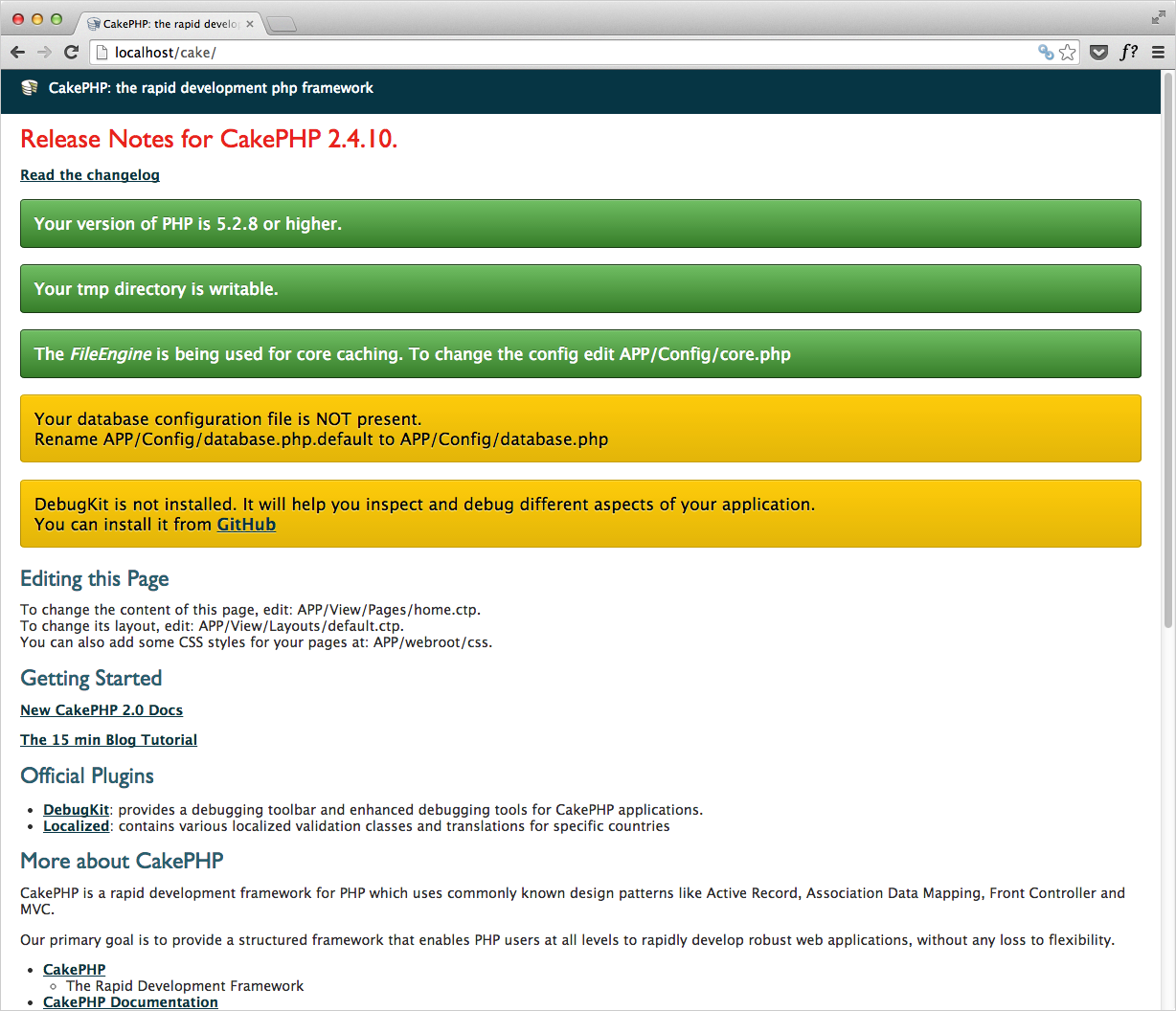Screen dimensions: 1176x1011
Task: Close the CakePHP browser tab
Action: 250,24
